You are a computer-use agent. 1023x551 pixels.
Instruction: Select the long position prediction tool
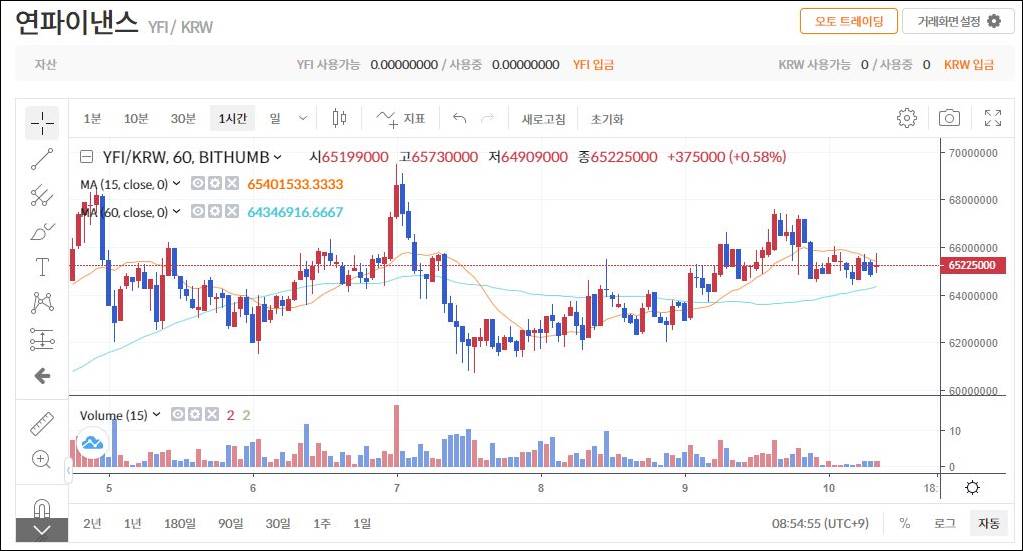point(42,339)
